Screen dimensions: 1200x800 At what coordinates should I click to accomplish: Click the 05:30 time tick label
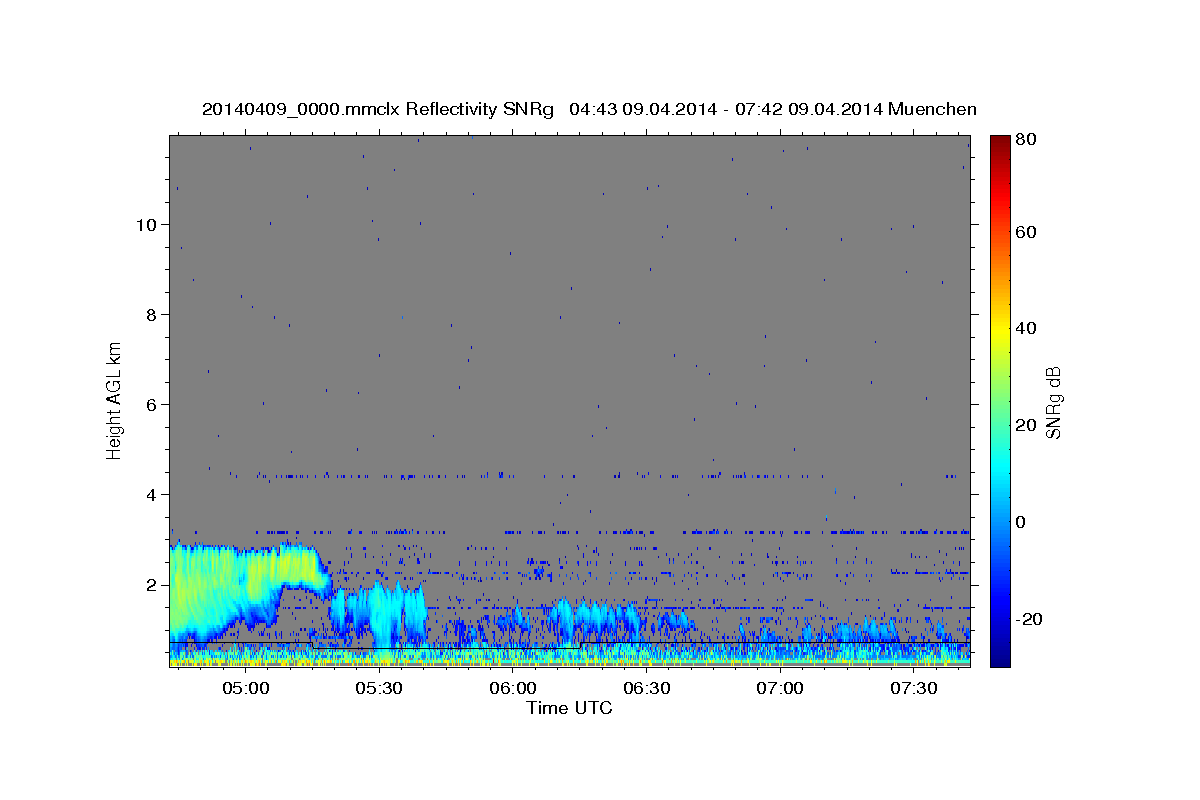click(379, 689)
